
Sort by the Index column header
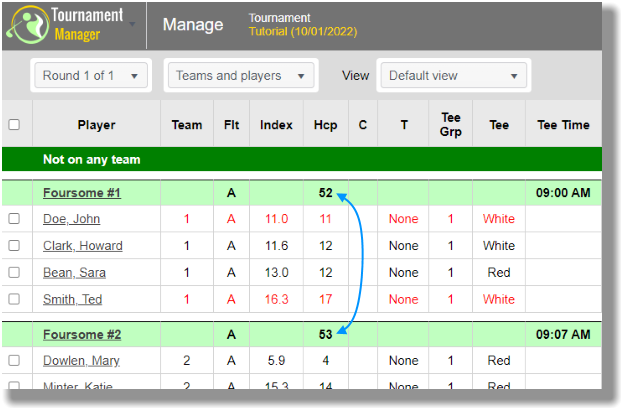(x=276, y=125)
